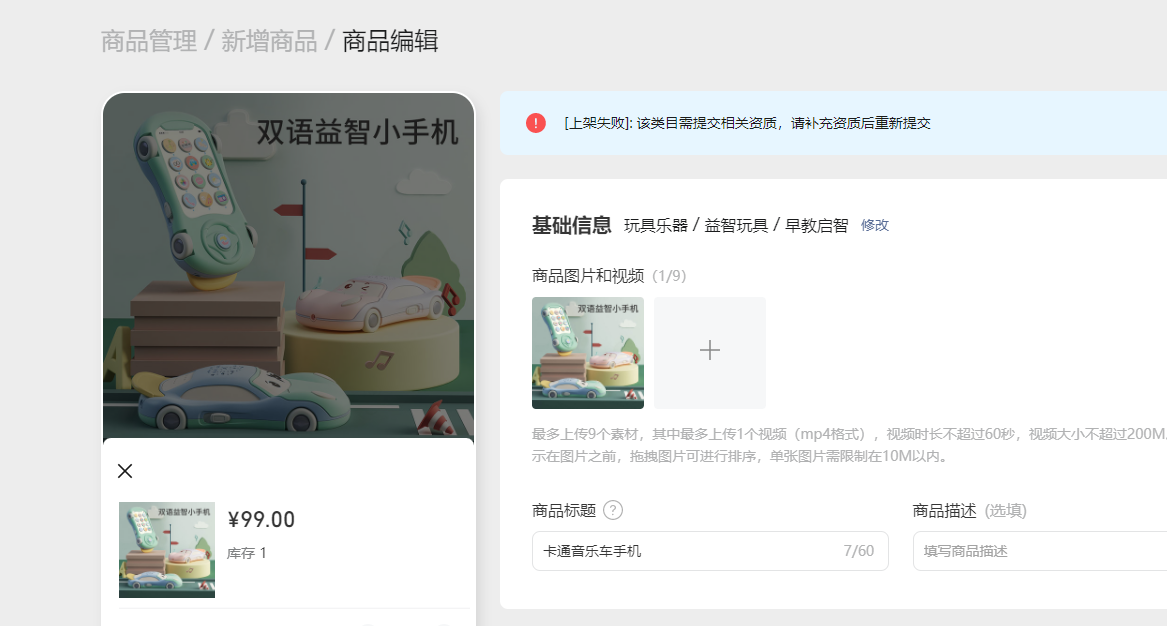This screenshot has width=1167, height=626.
Task: Click the ¥99.00 price text
Action: click(x=261, y=520)
